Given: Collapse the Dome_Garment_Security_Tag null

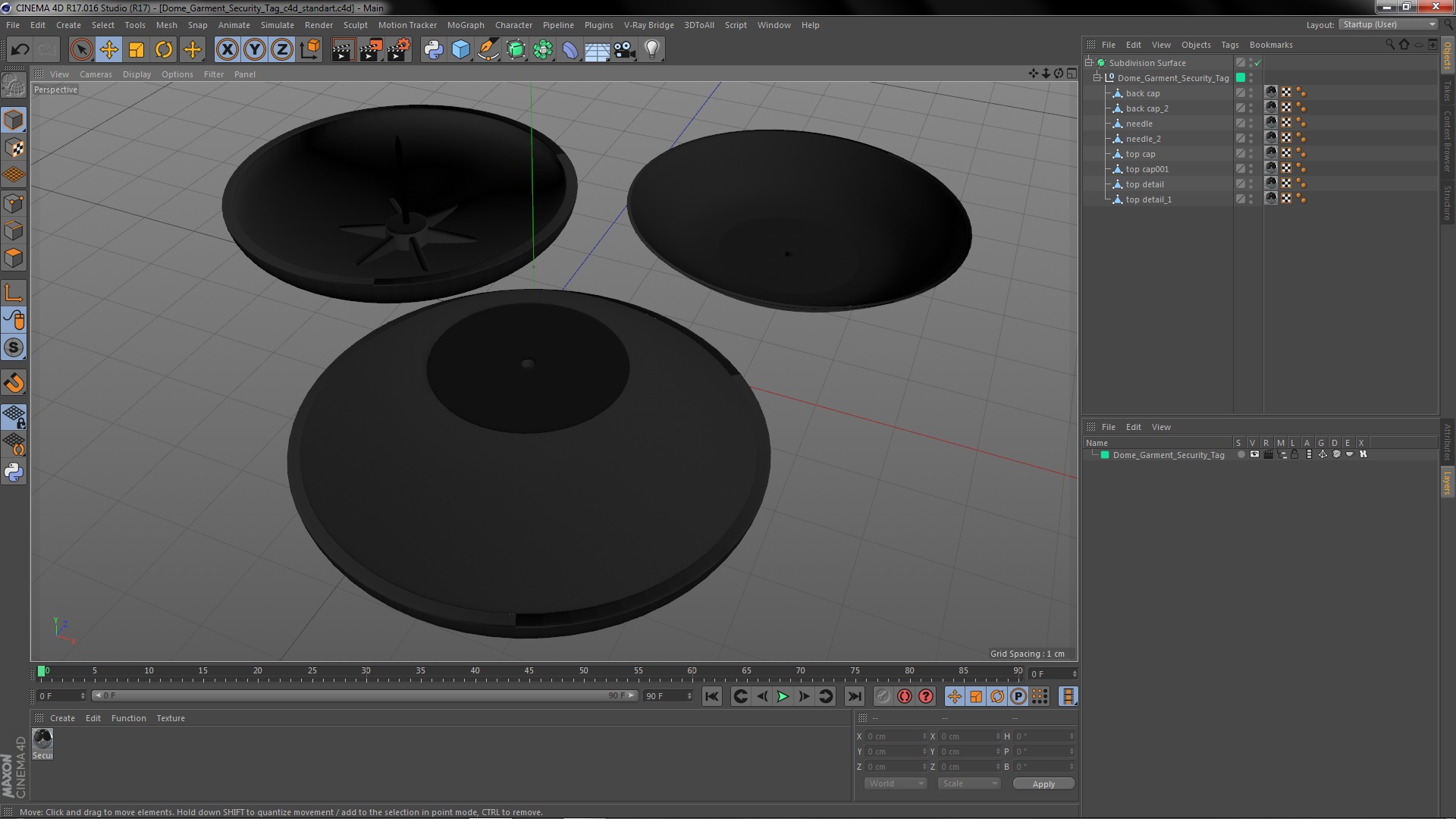Looking at the screenshot, I should tap(1097, 77).
